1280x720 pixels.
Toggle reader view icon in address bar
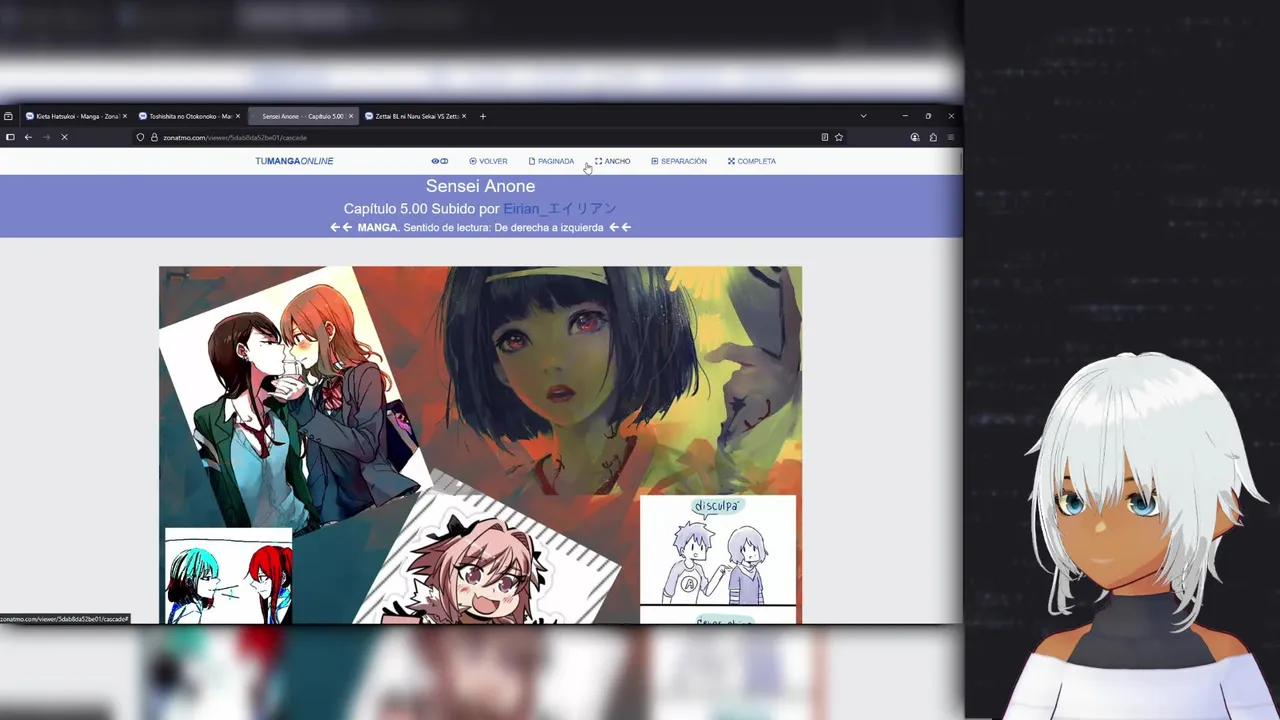tap(824, 137)
